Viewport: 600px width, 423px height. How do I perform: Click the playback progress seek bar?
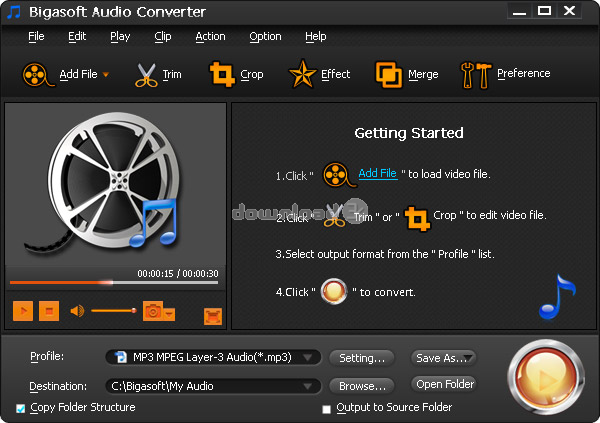(114, 283)
